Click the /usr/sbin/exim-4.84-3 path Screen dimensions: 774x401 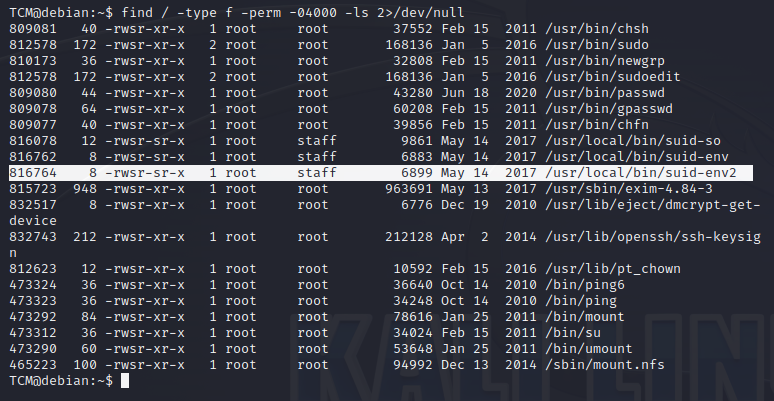[629, 189]
